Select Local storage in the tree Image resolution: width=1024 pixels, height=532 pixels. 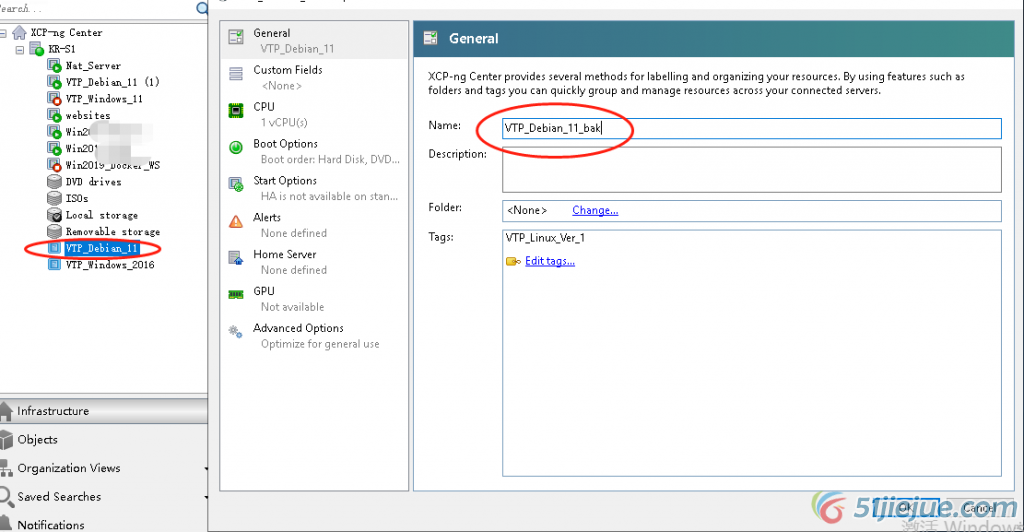101,215
